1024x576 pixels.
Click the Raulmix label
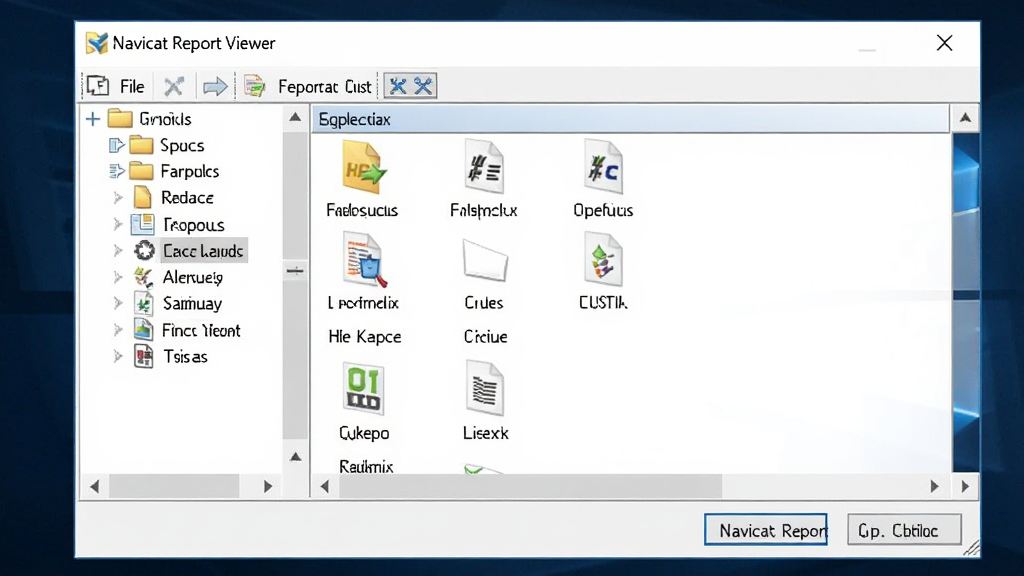pyautogui.click(x=366, y=466)
